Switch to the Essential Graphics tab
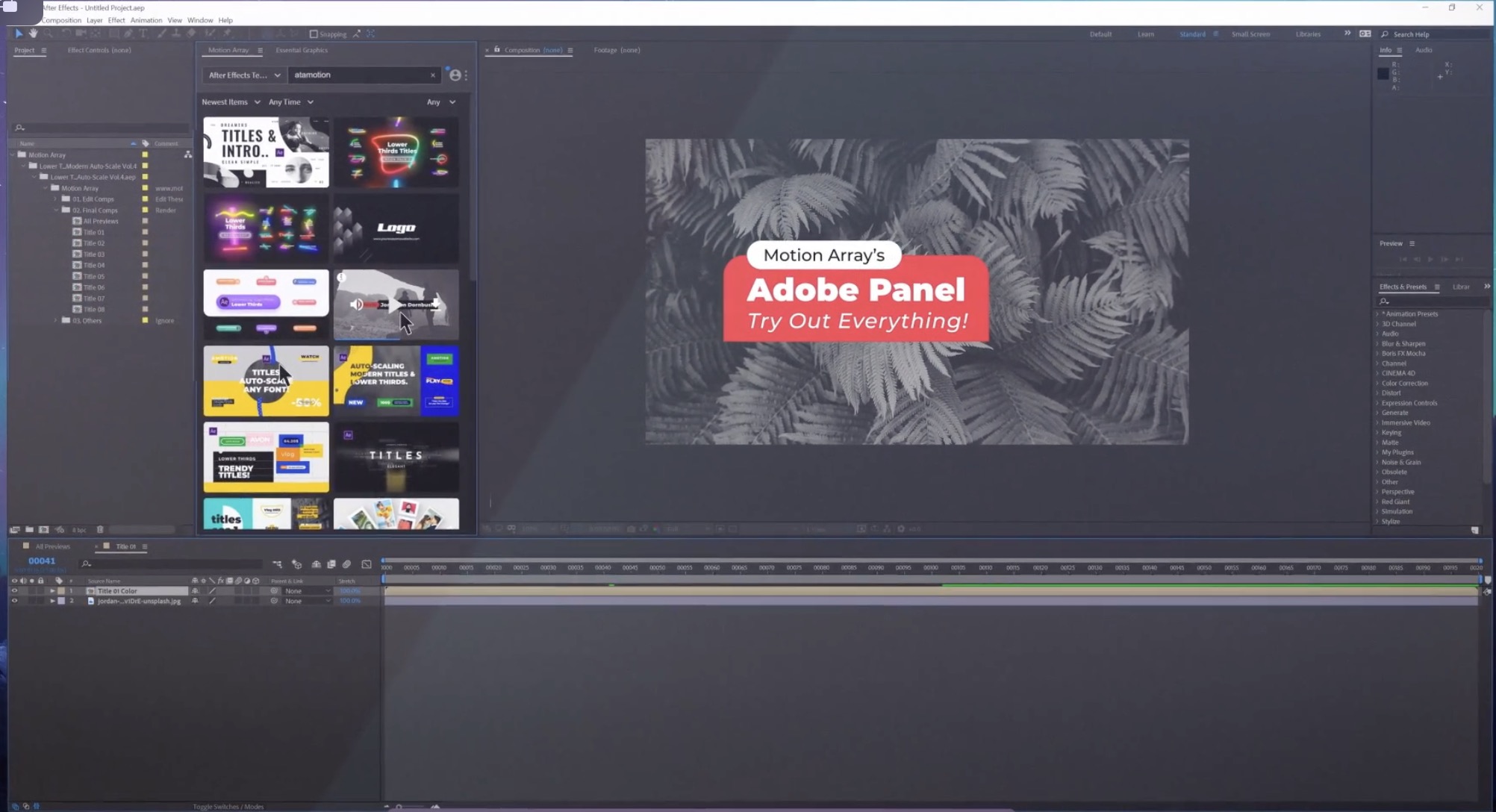 [301, 50]
